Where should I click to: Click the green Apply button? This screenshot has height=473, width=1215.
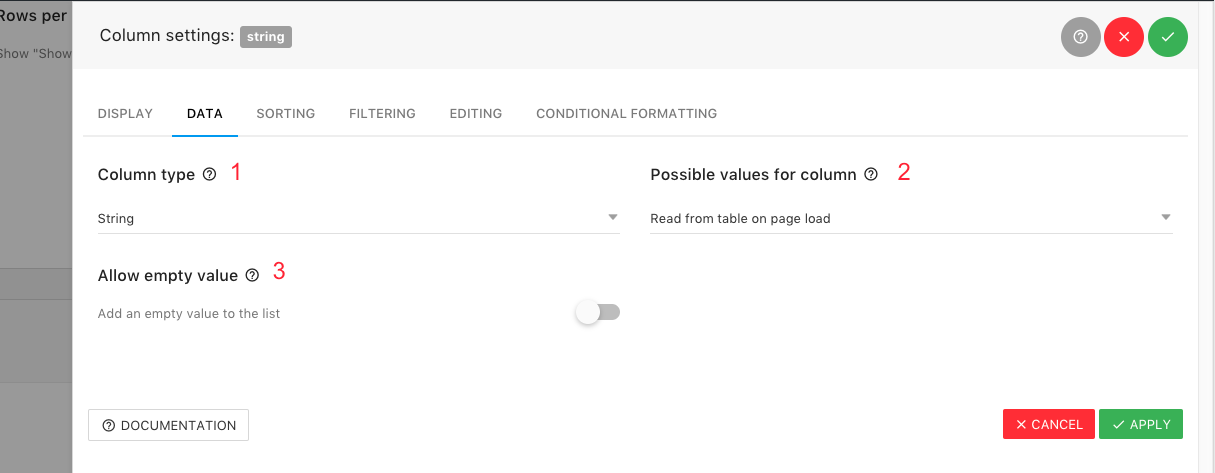pos(1141,424)
